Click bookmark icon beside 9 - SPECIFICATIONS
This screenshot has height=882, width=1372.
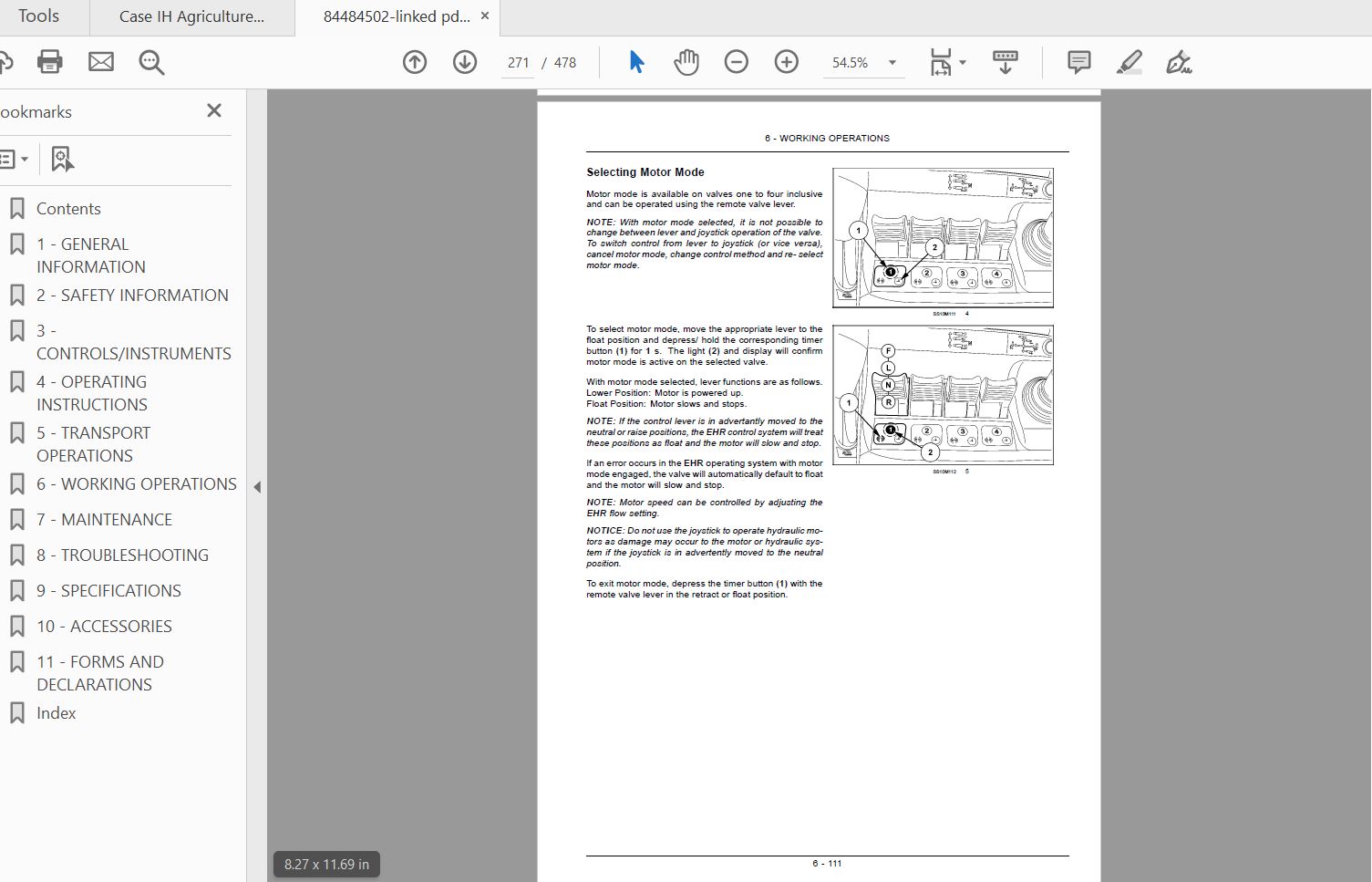tap(16, 591)
